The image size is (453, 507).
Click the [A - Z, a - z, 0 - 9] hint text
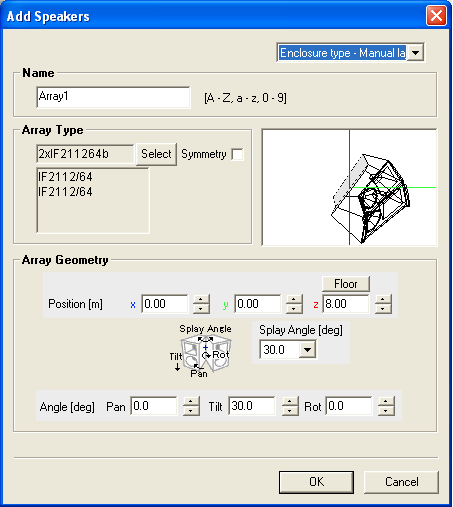[x=245, y=98]
